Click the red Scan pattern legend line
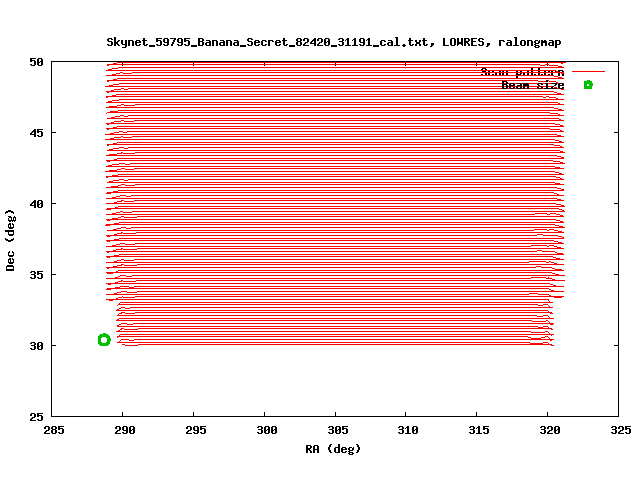 click(x=588, y=71)
